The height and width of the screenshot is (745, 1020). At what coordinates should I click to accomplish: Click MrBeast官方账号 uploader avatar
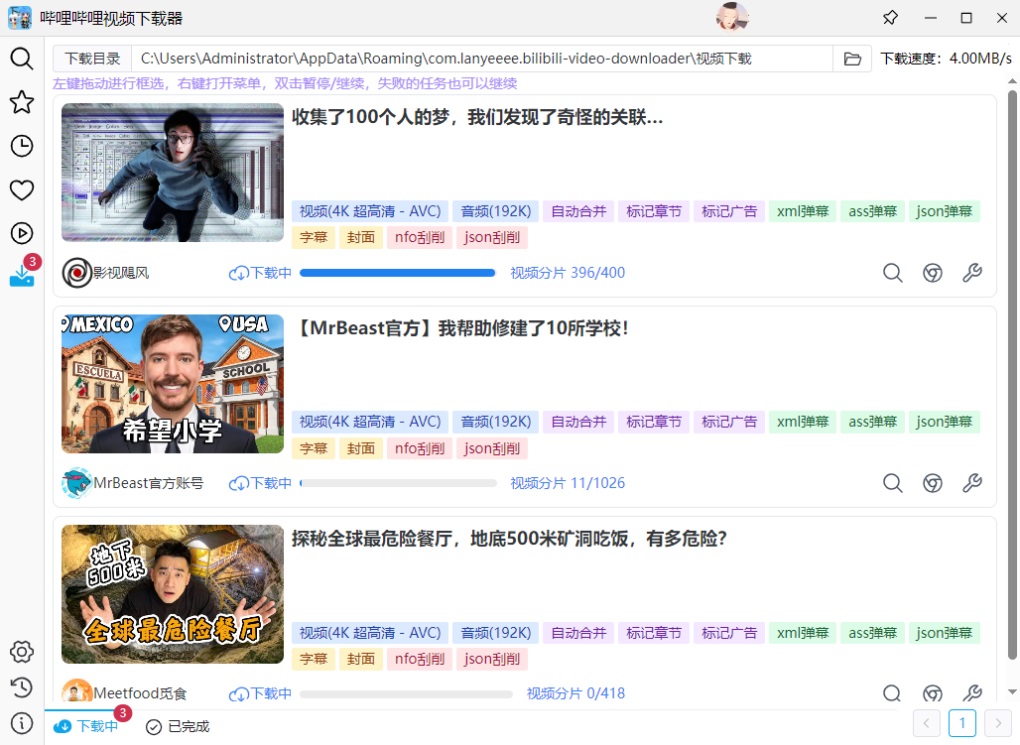(77, 483)
